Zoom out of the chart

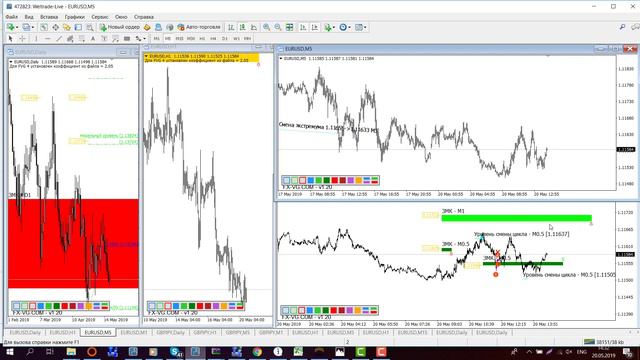pos(278,27)
